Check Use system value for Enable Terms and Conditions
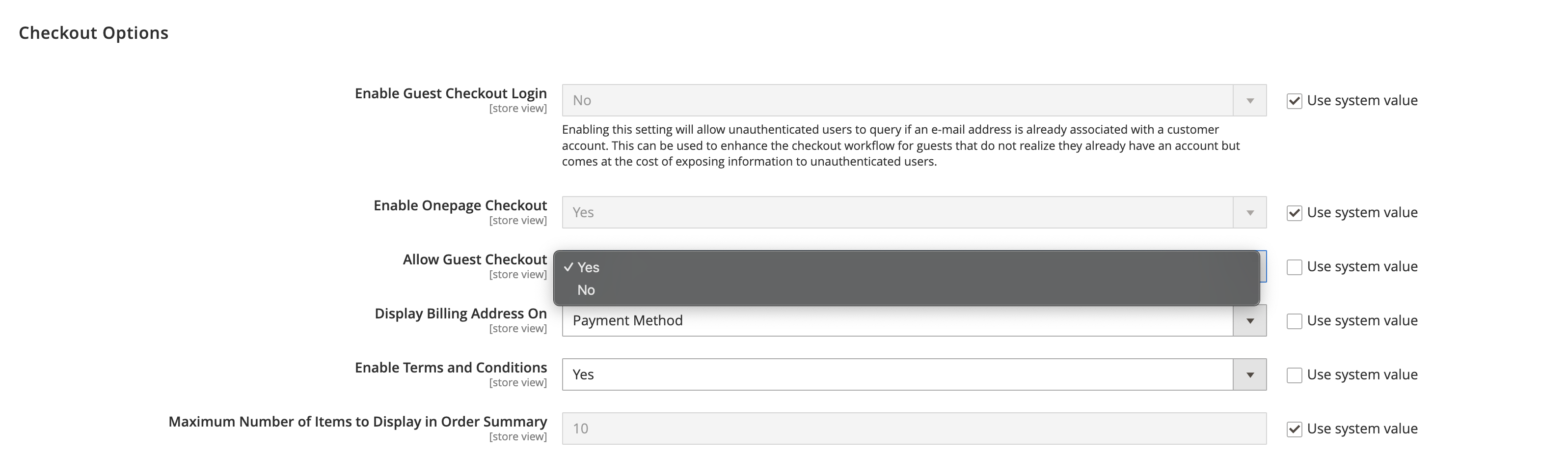The width and height of the screenshot is (1568, 458). [1294, 374]
